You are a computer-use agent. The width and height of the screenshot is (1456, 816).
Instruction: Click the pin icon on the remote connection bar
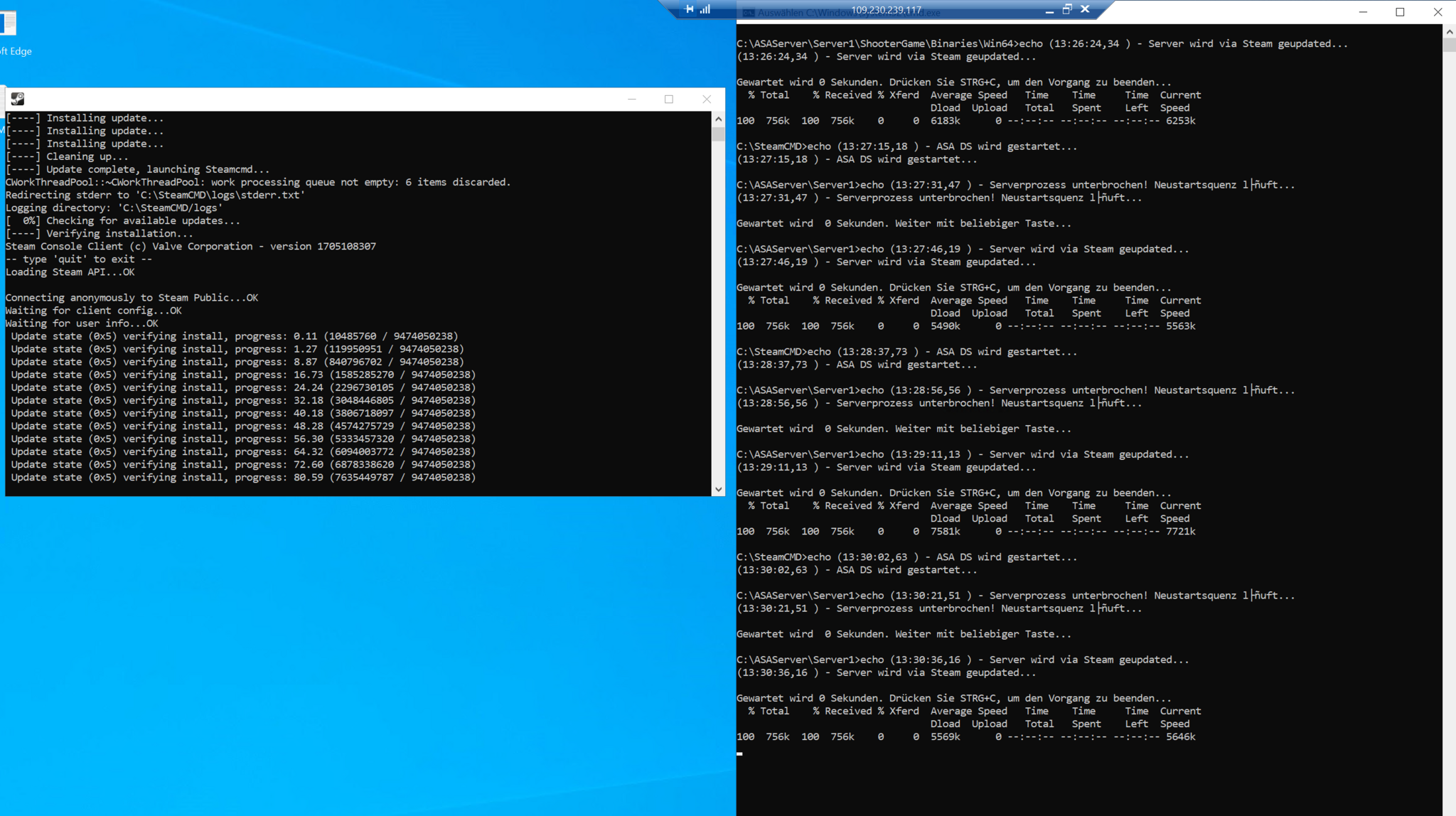click(x=689, y=9)
